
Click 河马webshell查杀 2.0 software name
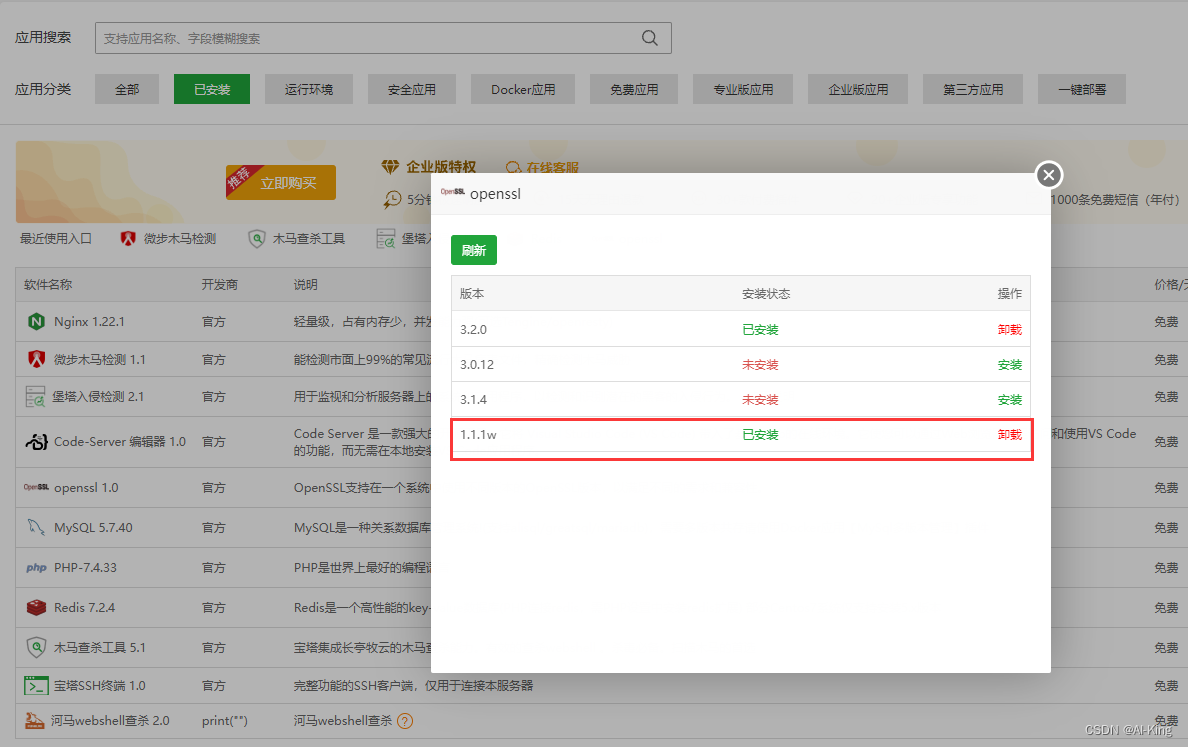(110, 720)
